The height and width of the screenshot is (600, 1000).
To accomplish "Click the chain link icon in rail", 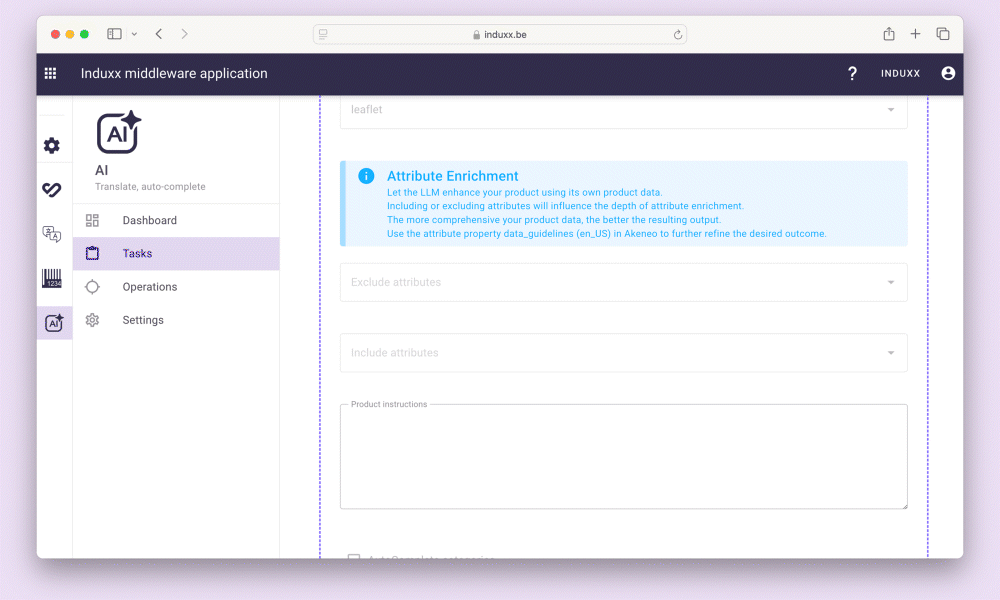I will [x=52, y=190].
